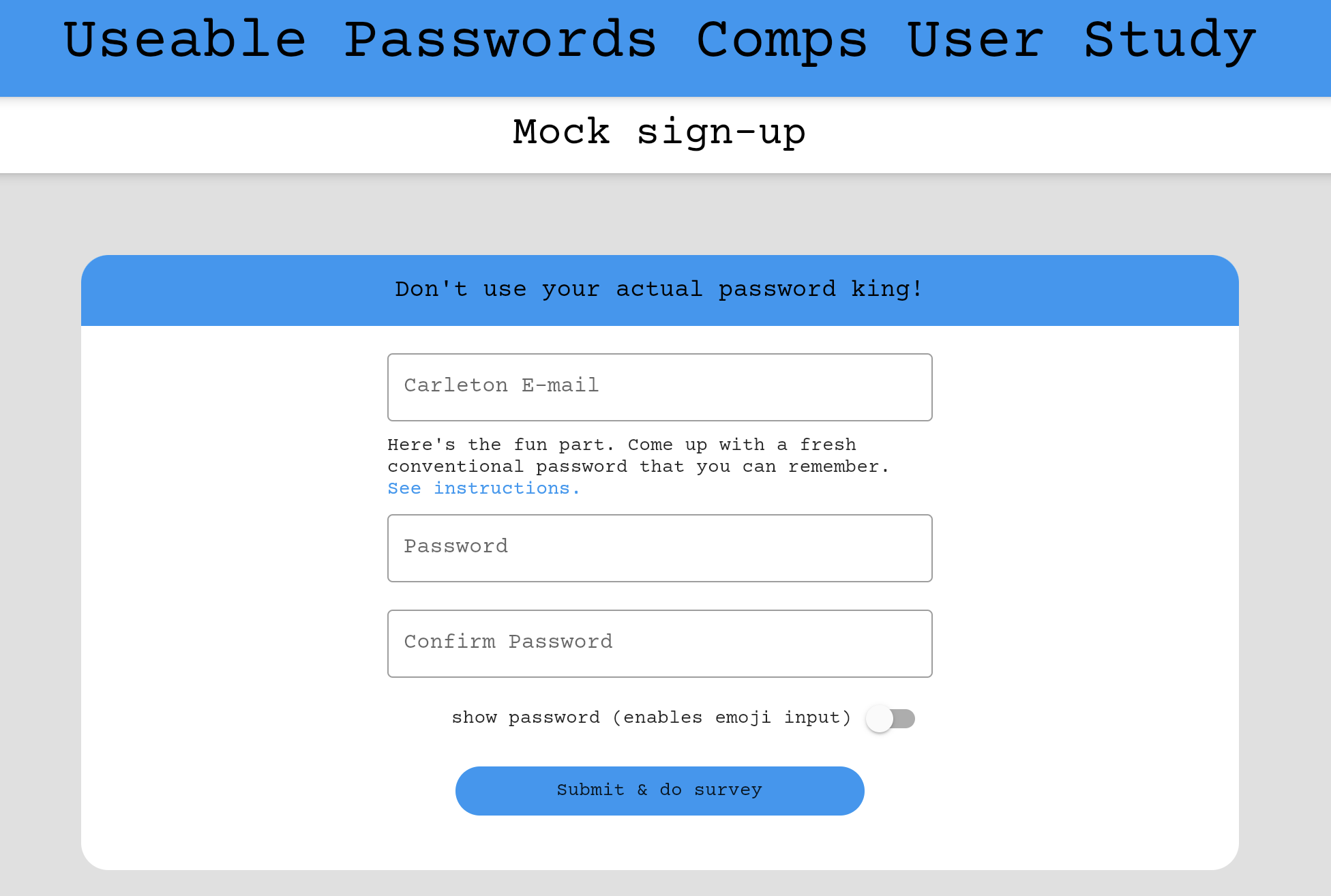
Task: Click the word "Study" in the page title
Action: coord(1169,40)
